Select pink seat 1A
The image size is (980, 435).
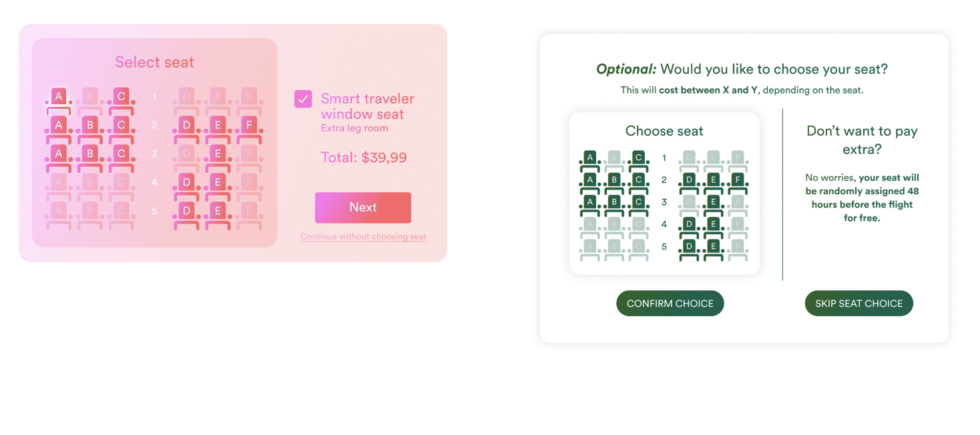(x=59, y=97)
